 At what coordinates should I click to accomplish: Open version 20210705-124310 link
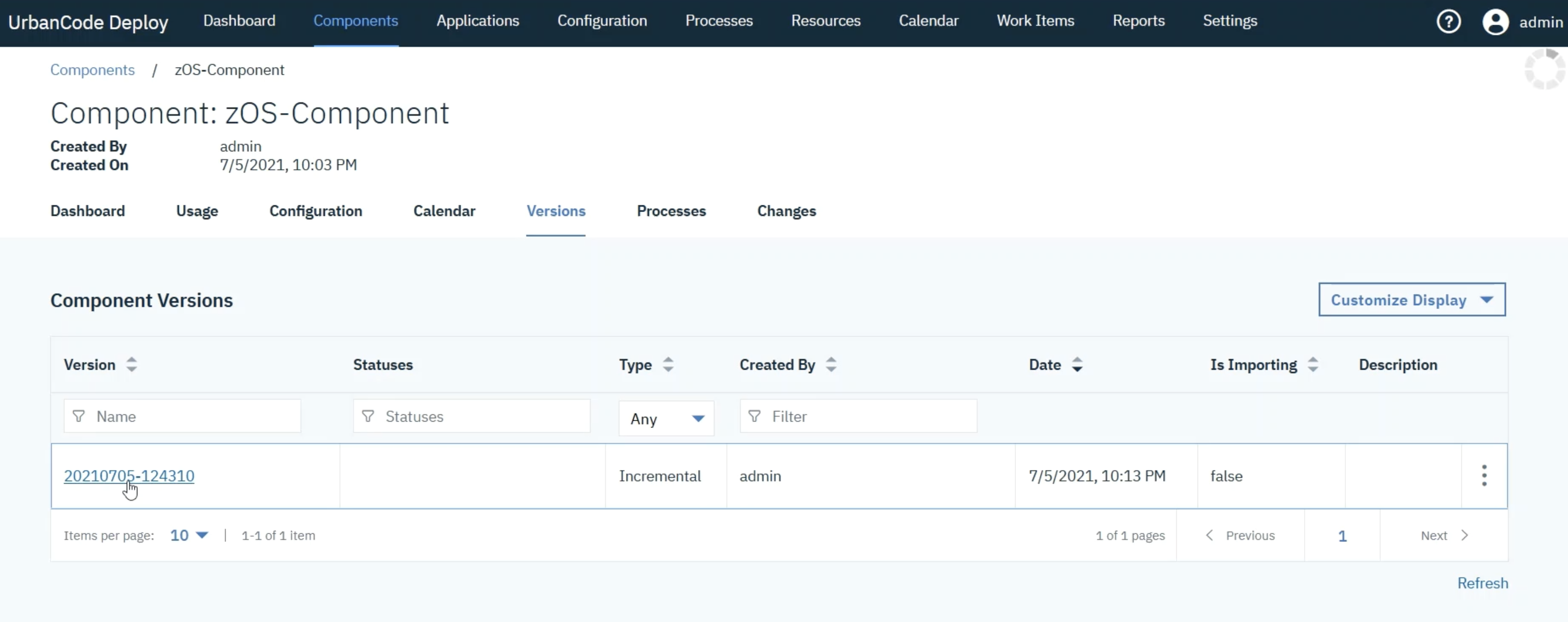tap(129, 475)
